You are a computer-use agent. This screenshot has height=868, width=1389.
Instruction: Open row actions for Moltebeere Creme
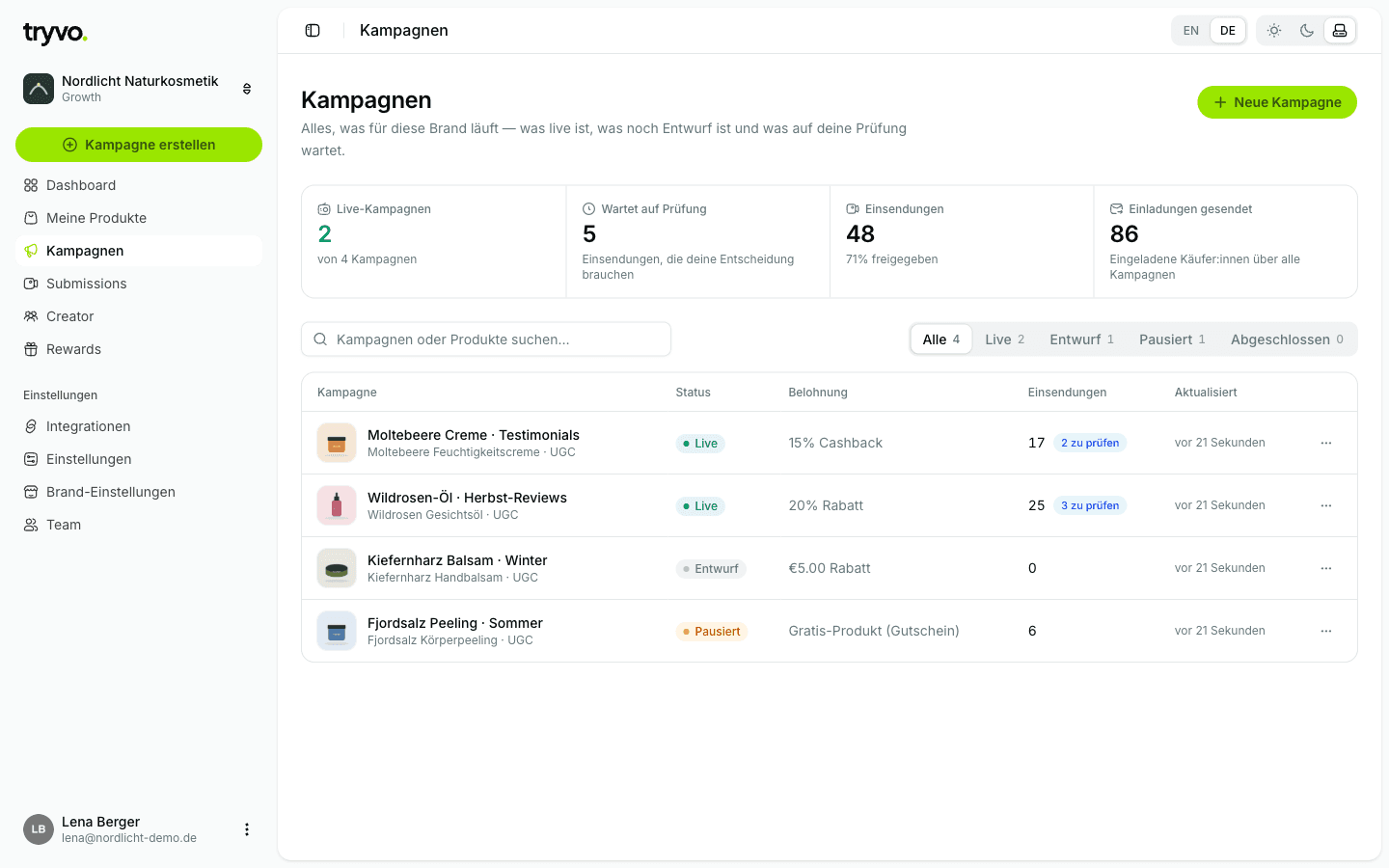tap(1326, 443)
